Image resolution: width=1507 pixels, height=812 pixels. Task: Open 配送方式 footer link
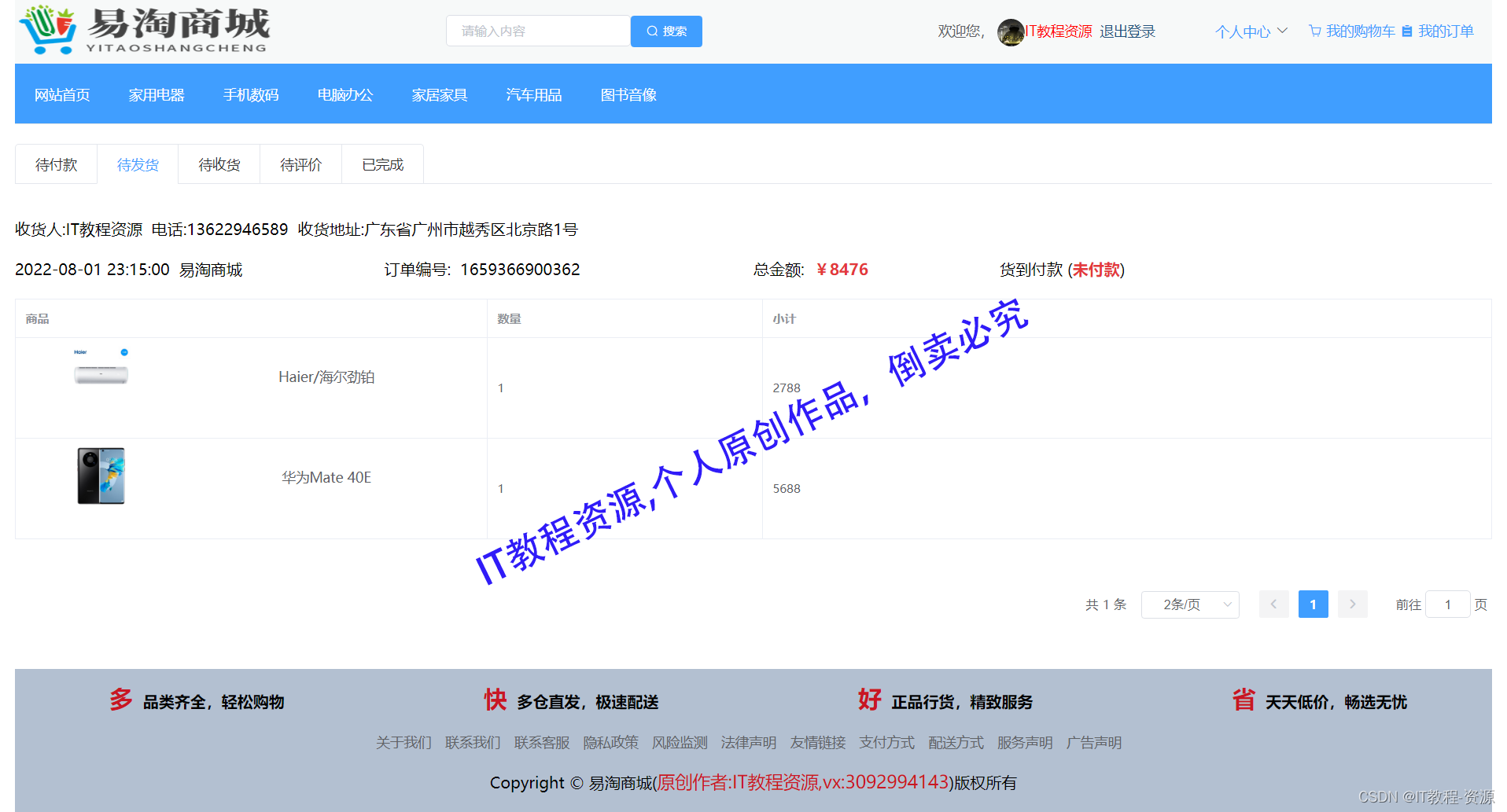click(956, 743)
